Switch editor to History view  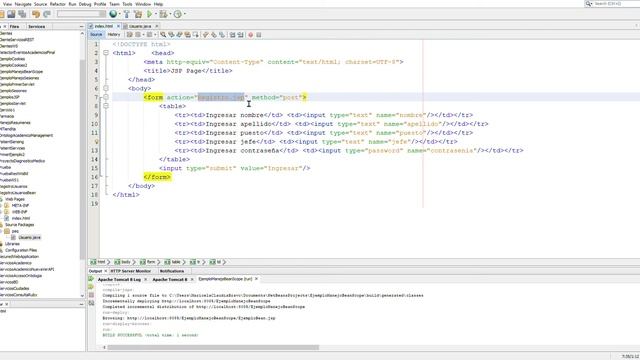114,35
